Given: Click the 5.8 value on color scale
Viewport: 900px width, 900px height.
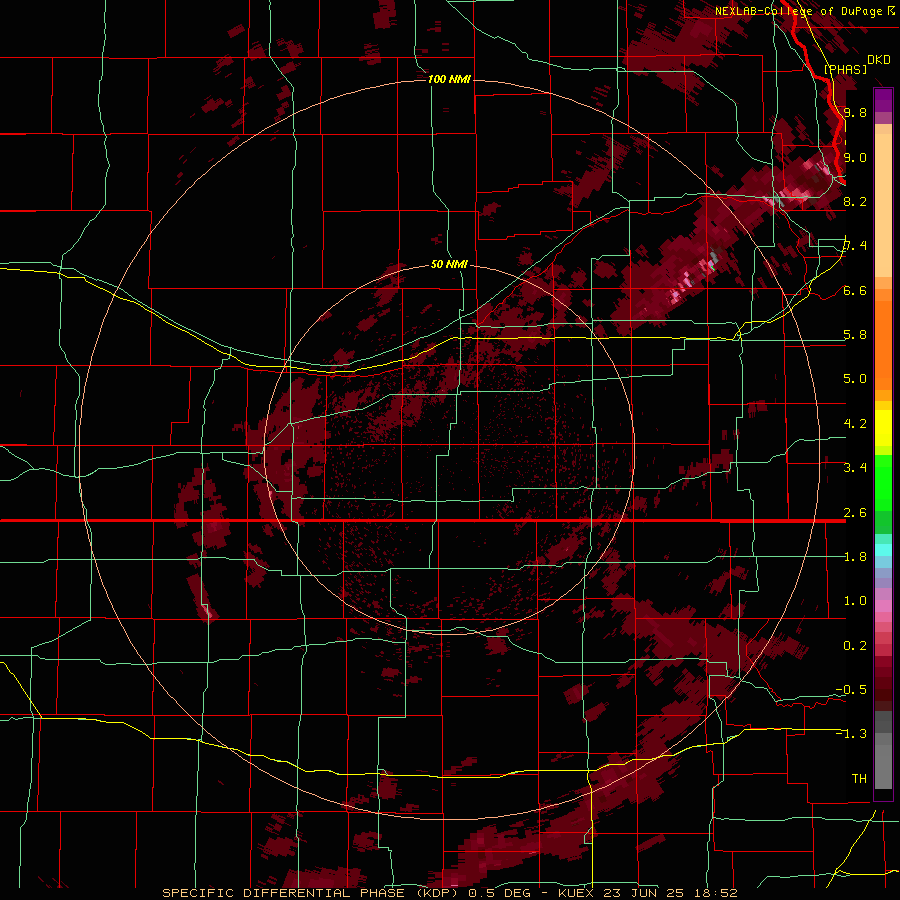Looking at the screenshot, I should [855, 335].
